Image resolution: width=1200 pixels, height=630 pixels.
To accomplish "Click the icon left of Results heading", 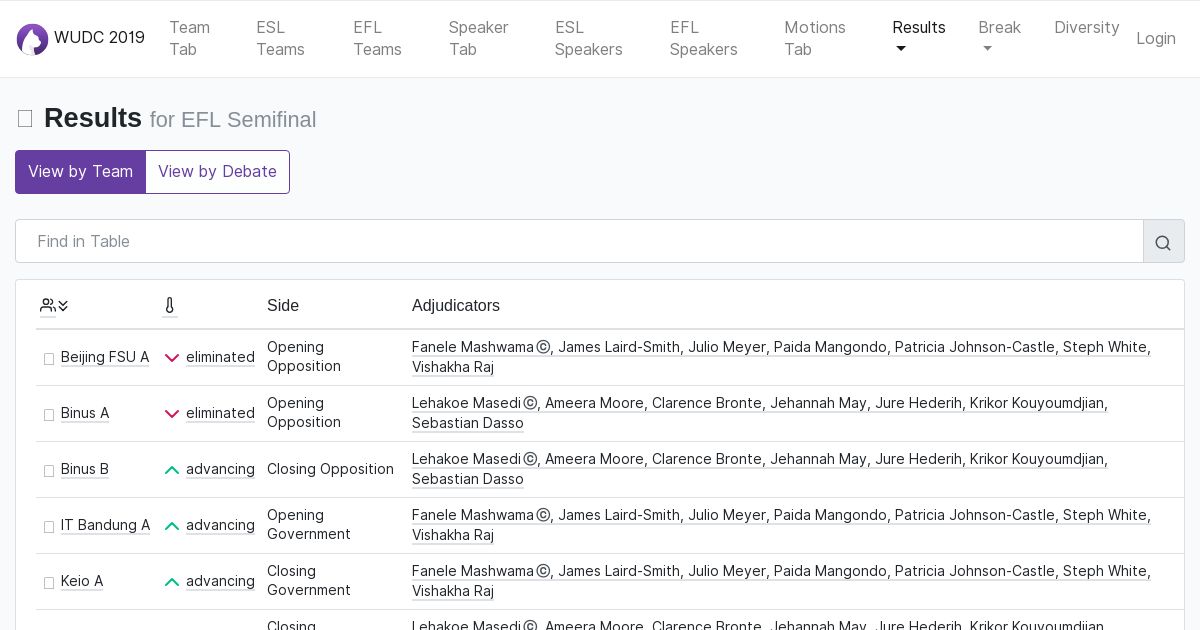I will (25, 119).
